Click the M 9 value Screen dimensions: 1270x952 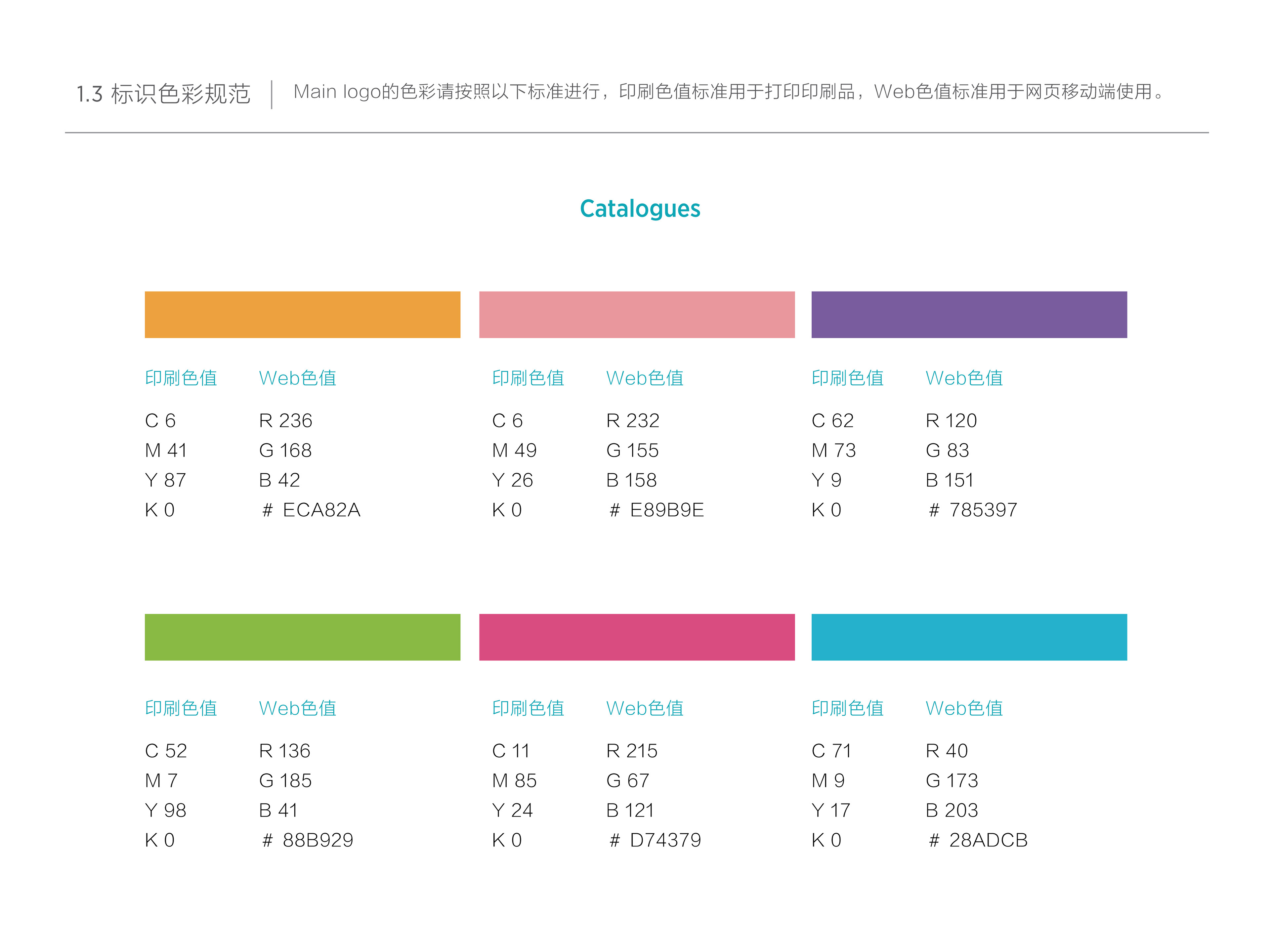point(828,780)
